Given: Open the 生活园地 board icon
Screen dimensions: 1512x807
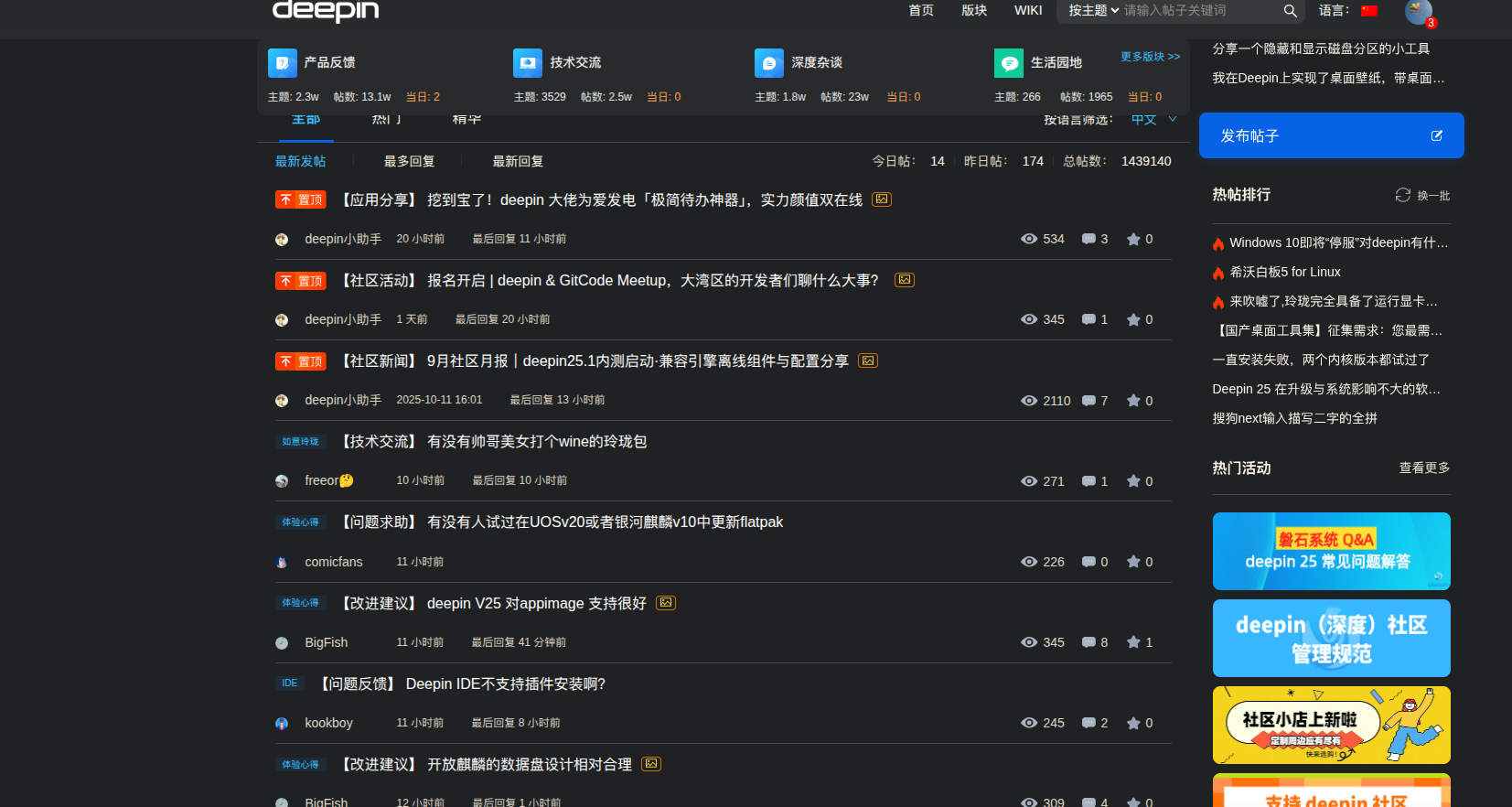Looking at the screenshot, I should [1009, 63].
